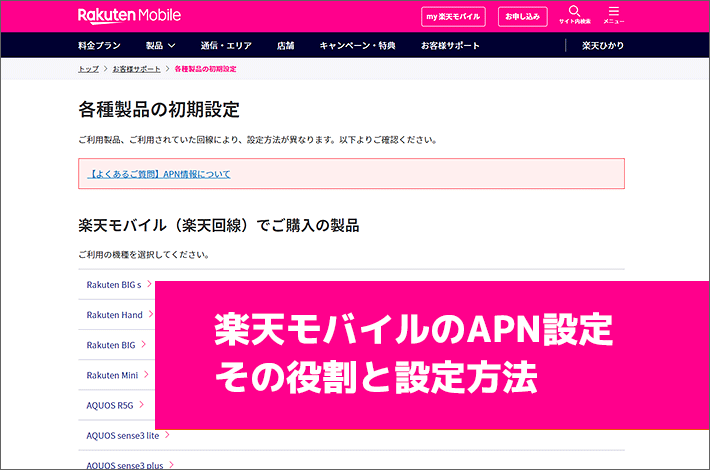Go to お客様サポート breadcrumb link
The image size is (710, 470).
[x=136, y=69]
